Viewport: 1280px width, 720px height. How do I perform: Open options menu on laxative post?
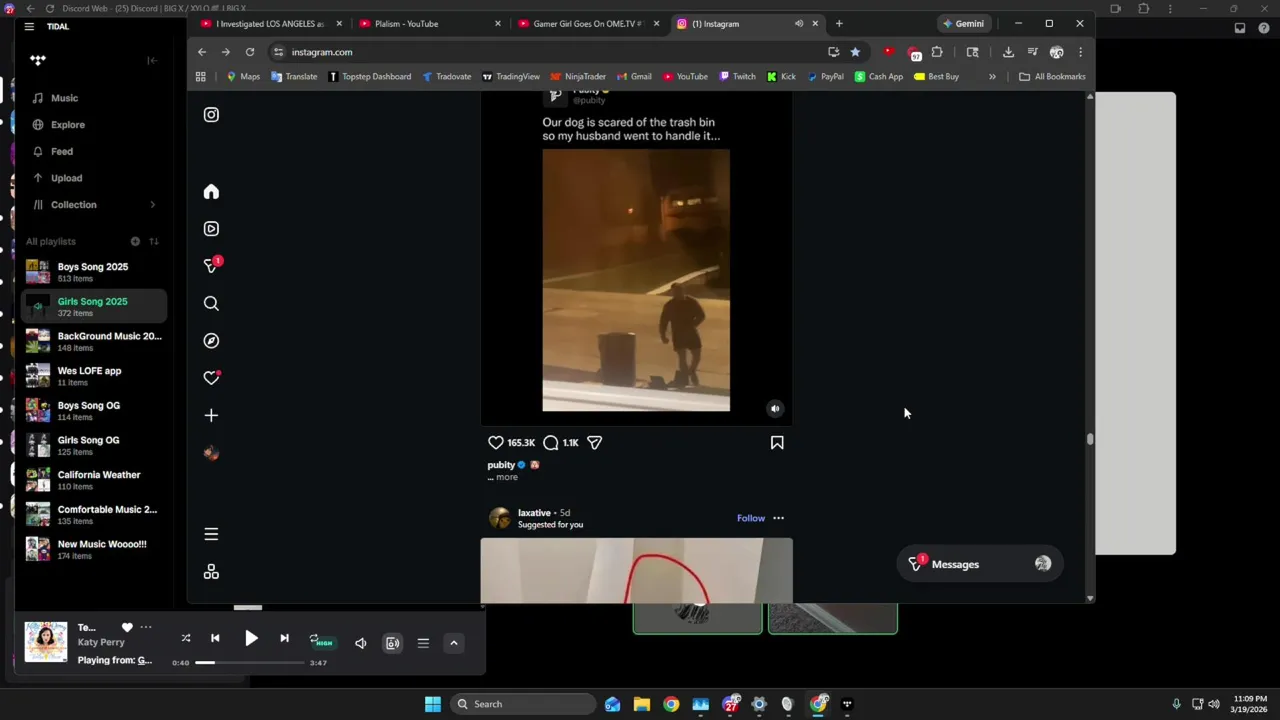click(778, 518)
